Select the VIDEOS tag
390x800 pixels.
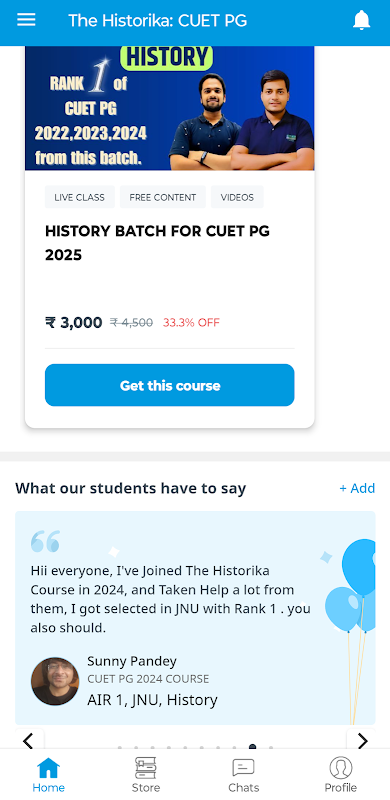click(237, 197)
